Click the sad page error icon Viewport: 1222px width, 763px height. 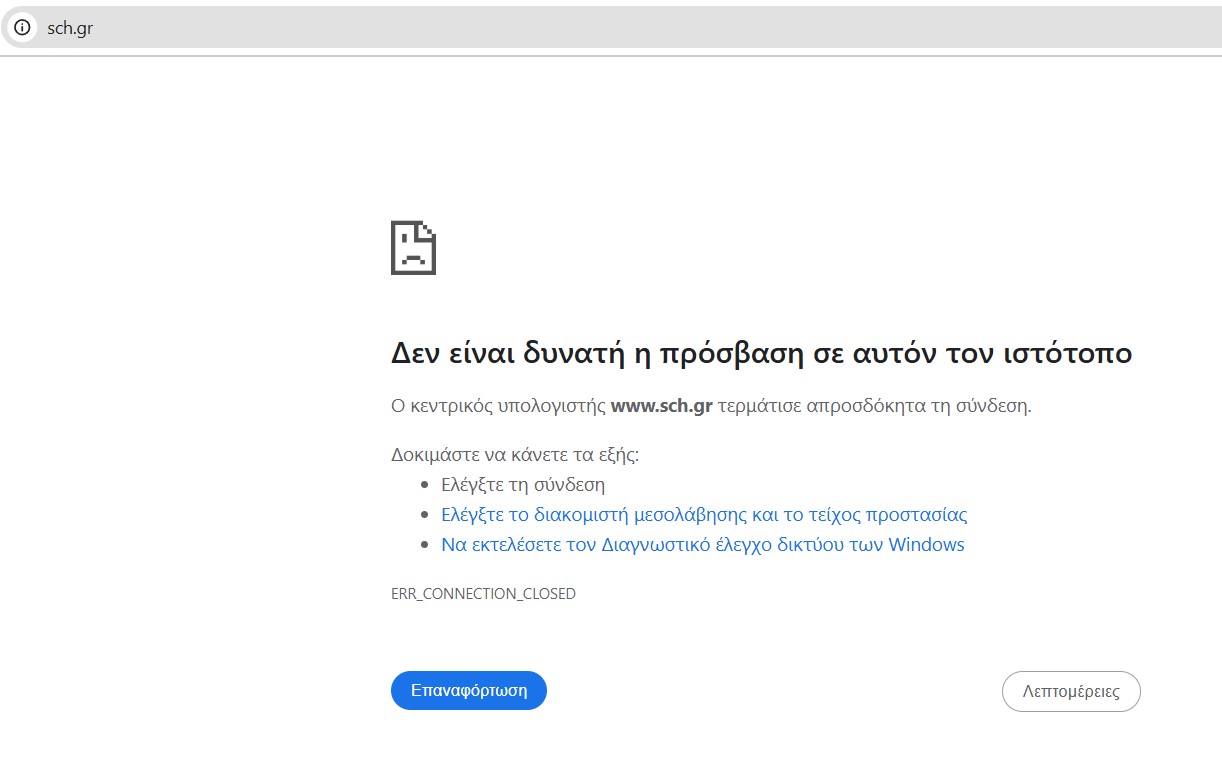413,248
